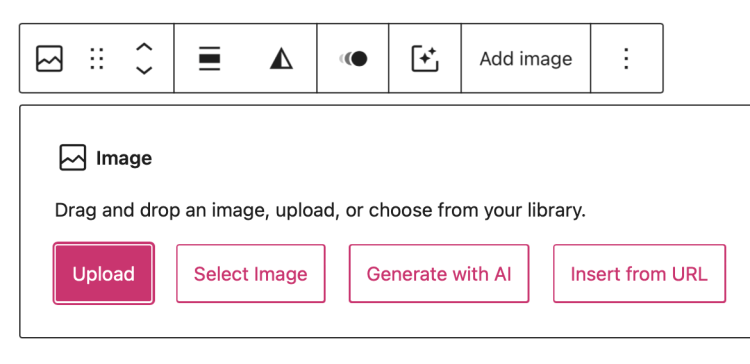Click empty space below Select Image inside block
Viewport: 750px width, 364px height.
pos(251,320)
